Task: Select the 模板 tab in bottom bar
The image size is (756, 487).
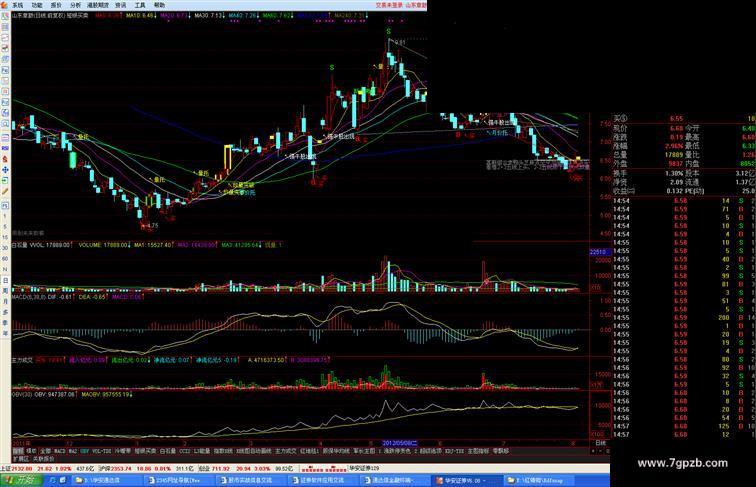Action: (x=31, y=451)
